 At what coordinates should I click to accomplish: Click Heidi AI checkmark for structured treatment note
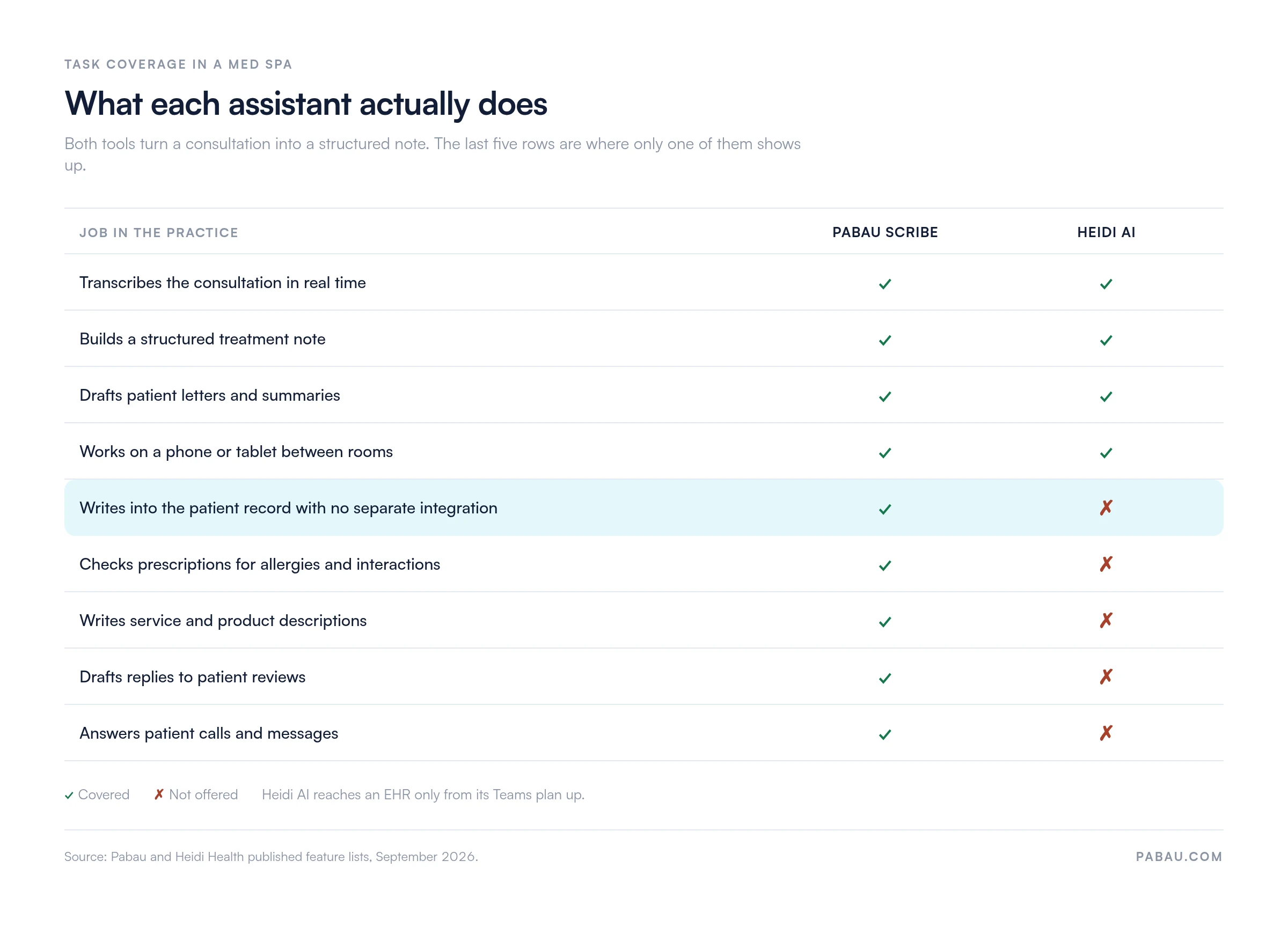[1106, 340]
